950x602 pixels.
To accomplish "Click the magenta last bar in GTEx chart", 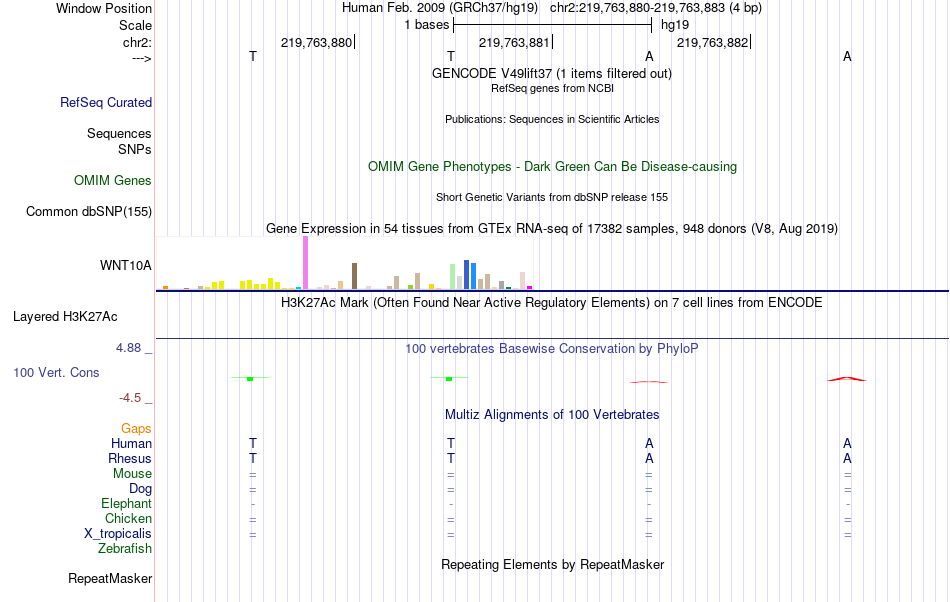I will click(x=530, y=288).
